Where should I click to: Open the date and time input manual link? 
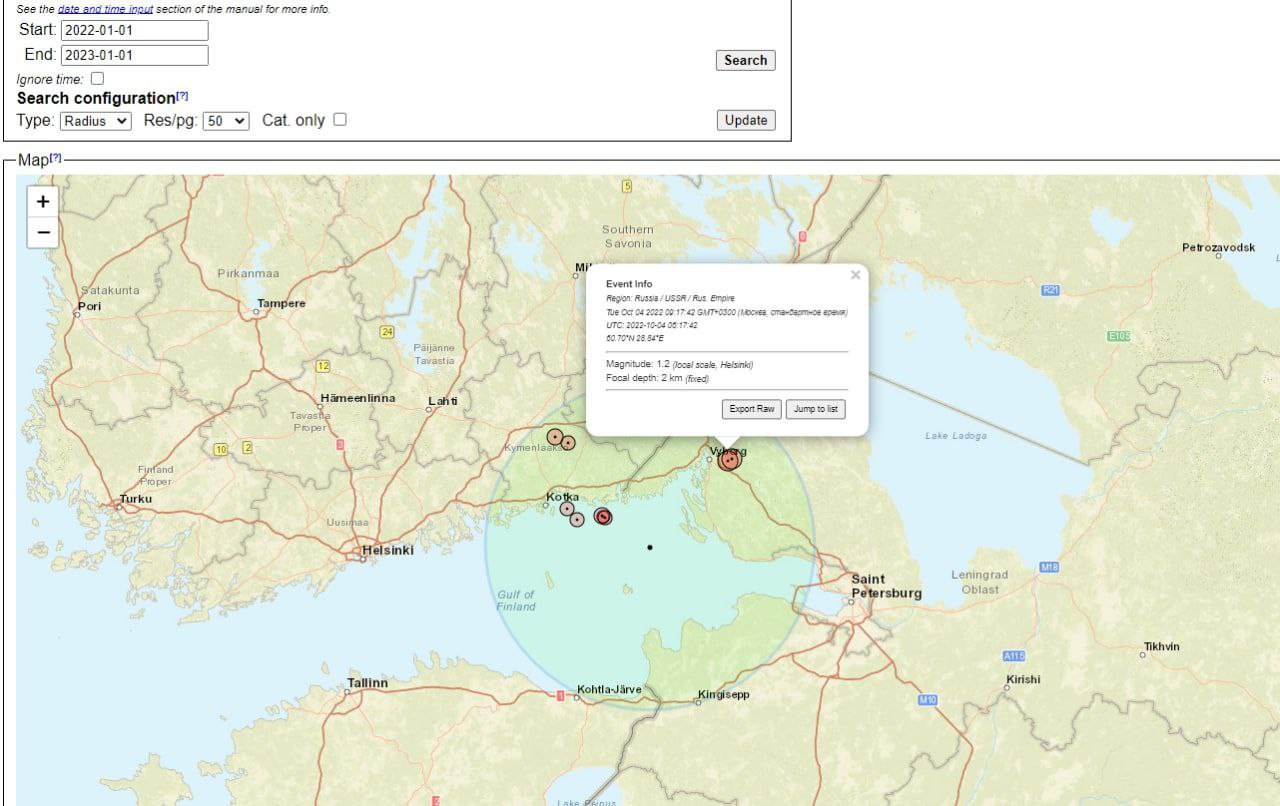point(105,9)
